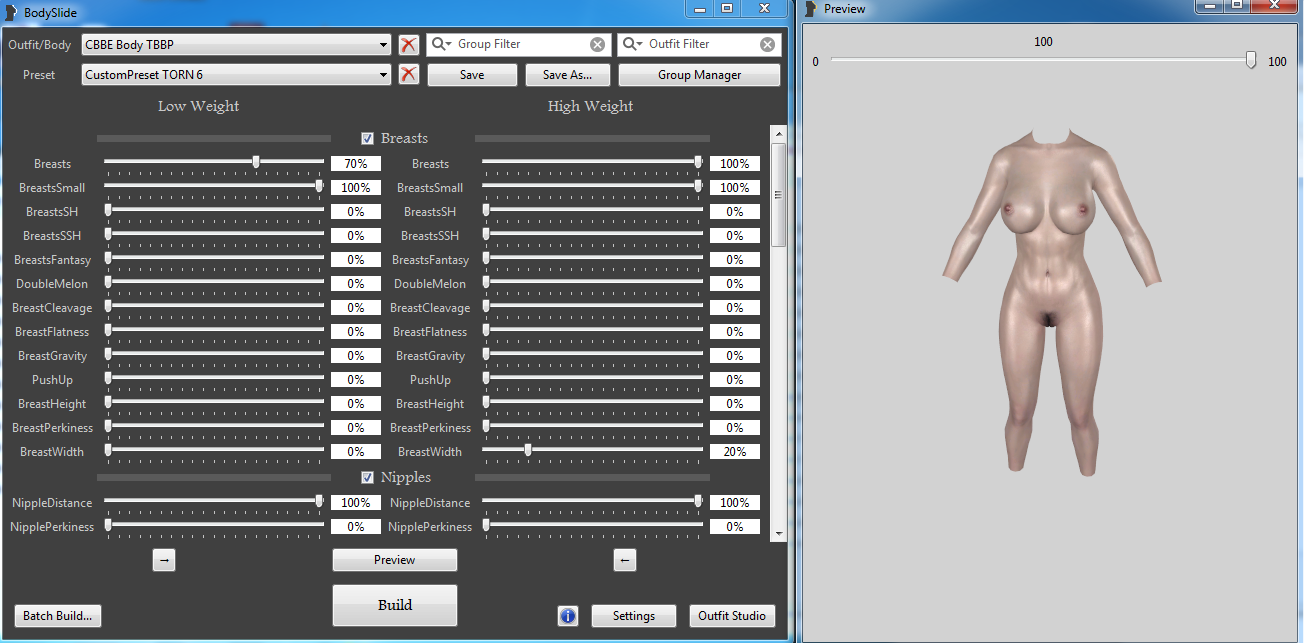1304x643 pixels.
Task: Click the left-arrow copy high to low button
Action: [x=624, y=561]
